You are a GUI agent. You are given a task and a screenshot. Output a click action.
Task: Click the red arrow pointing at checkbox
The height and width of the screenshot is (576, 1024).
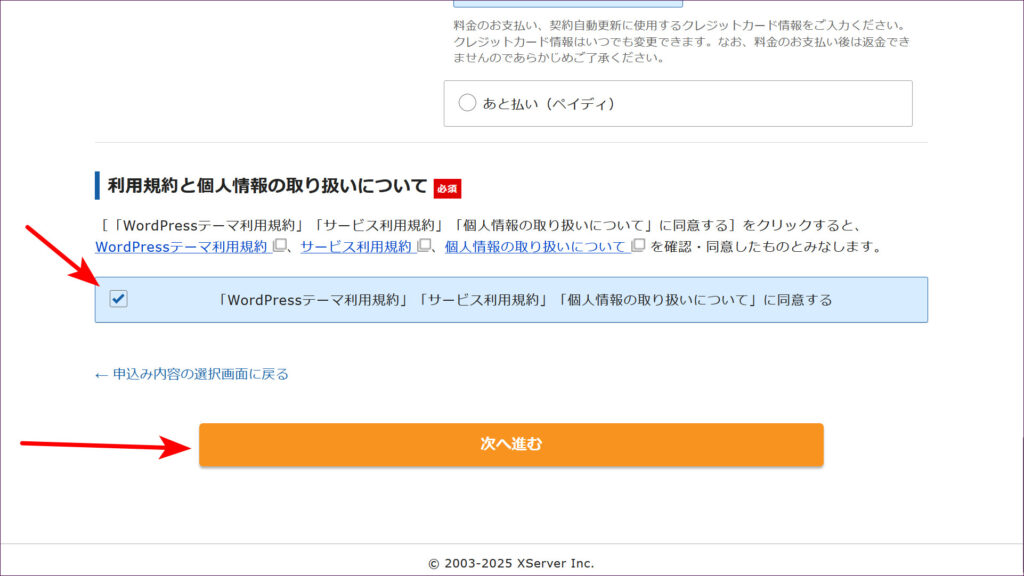[x=62, y=255]
